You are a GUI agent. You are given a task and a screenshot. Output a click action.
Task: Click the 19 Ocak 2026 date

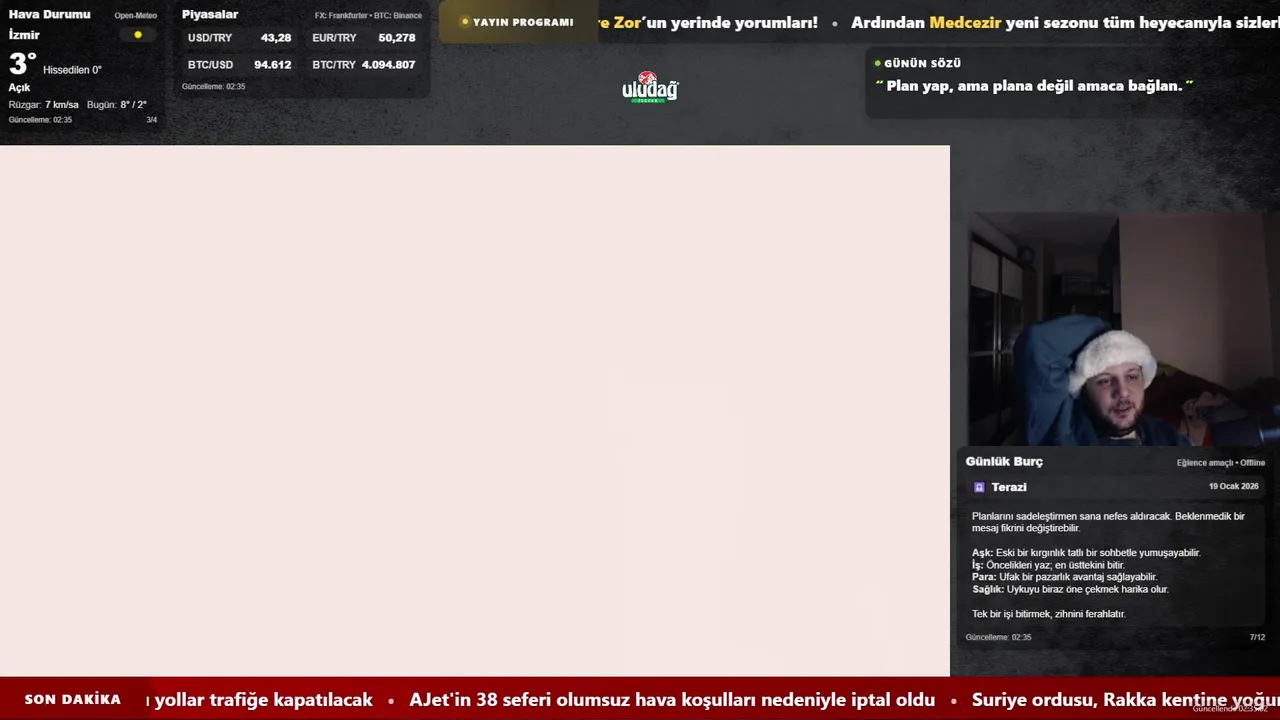(x=1234, y=486)
